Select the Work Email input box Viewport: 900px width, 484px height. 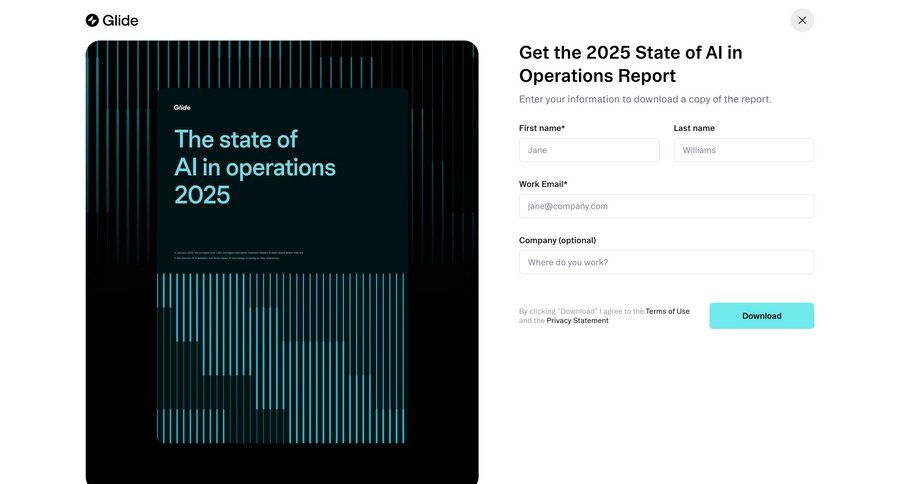tap(666, 206)
